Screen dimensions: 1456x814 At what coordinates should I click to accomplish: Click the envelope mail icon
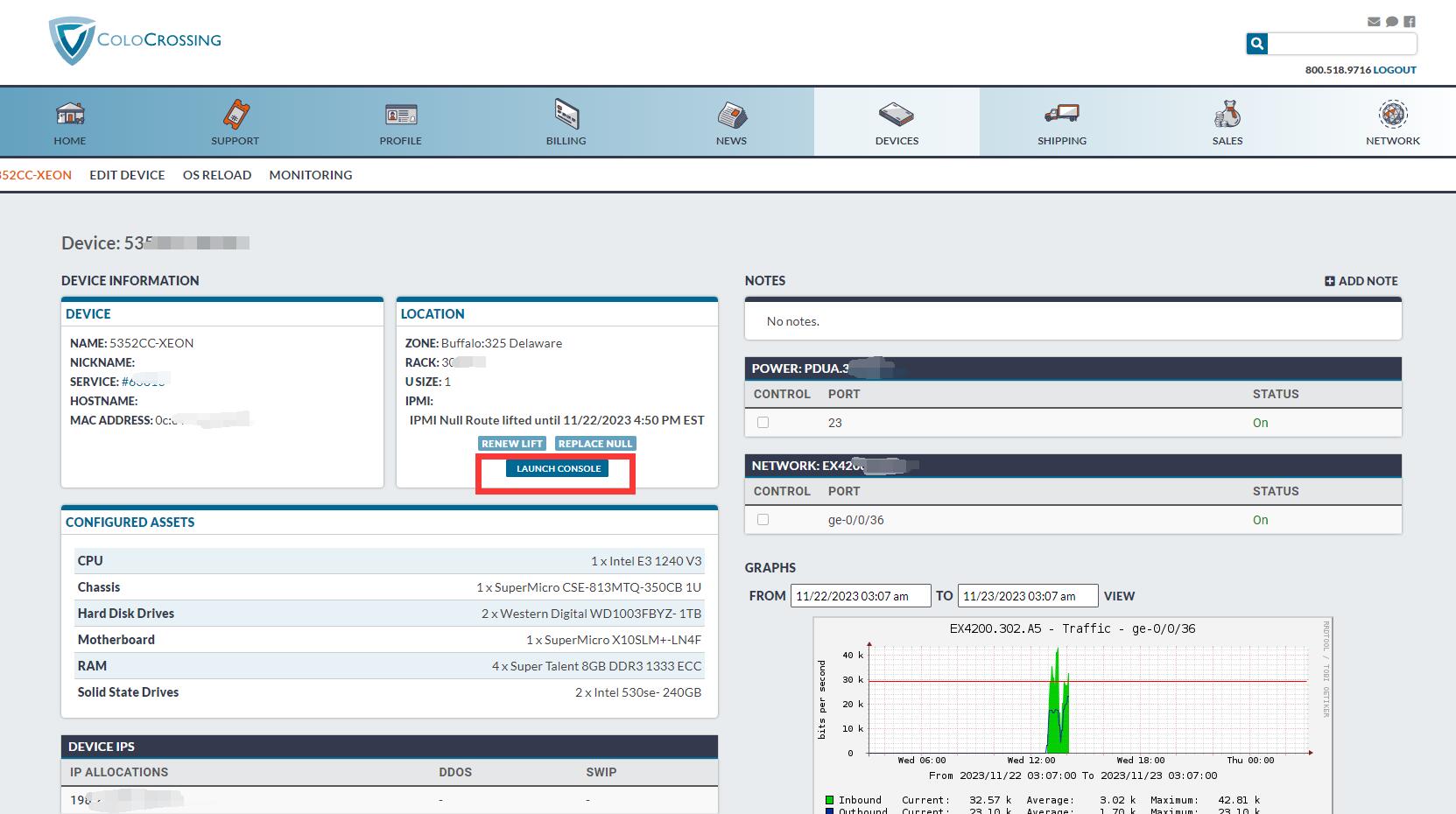(x=1374, y=22)
